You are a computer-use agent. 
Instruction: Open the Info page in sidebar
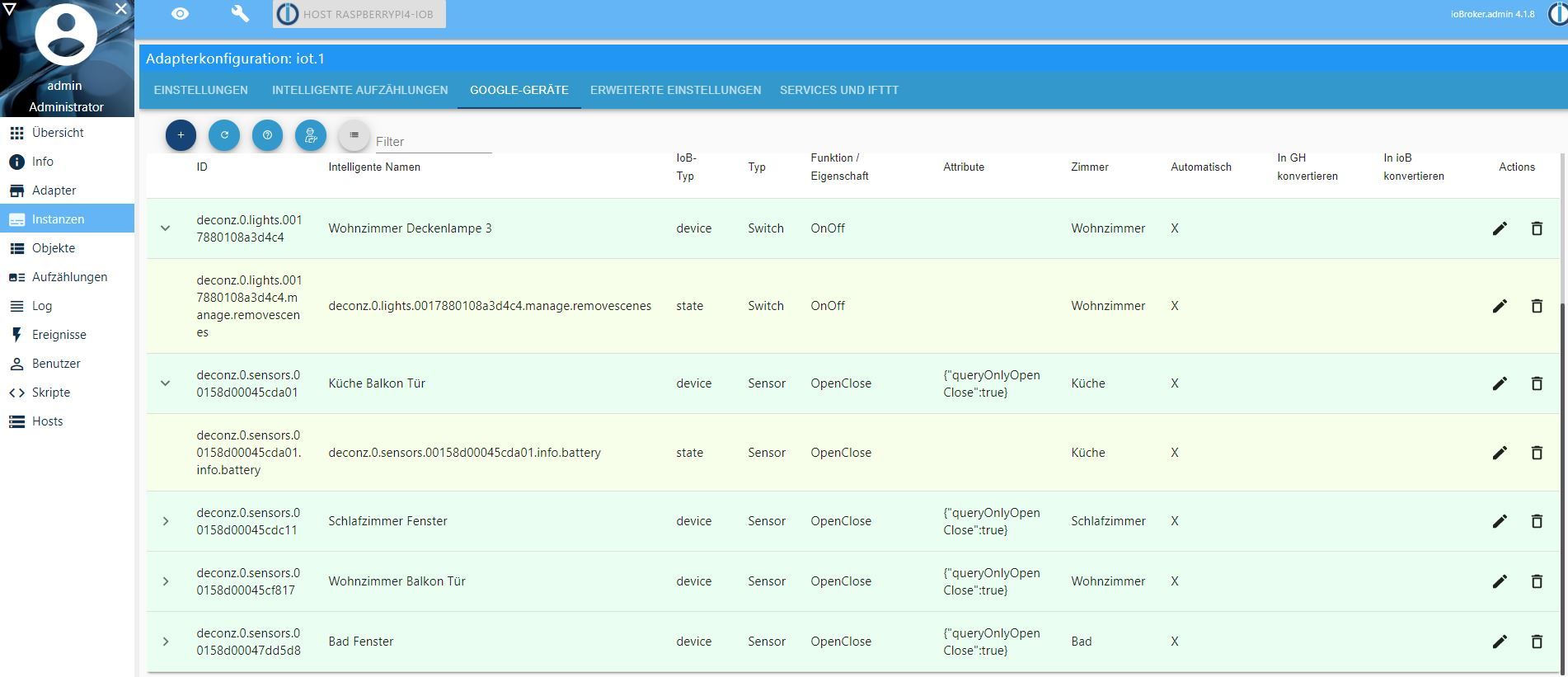pos(67,162)
